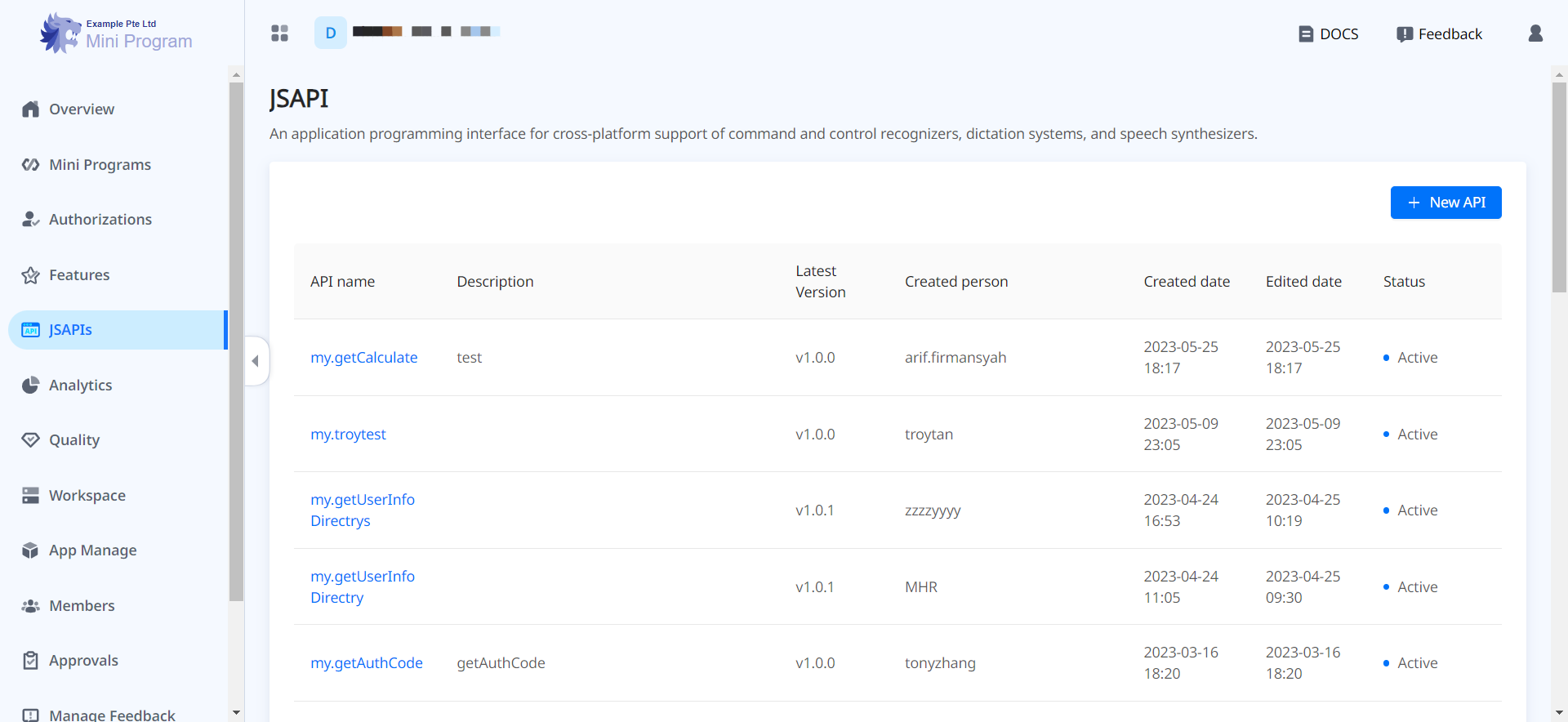Viewport: 1568px width, 722px height.
Task: Go to the Authorizations section
Action: 100,220
